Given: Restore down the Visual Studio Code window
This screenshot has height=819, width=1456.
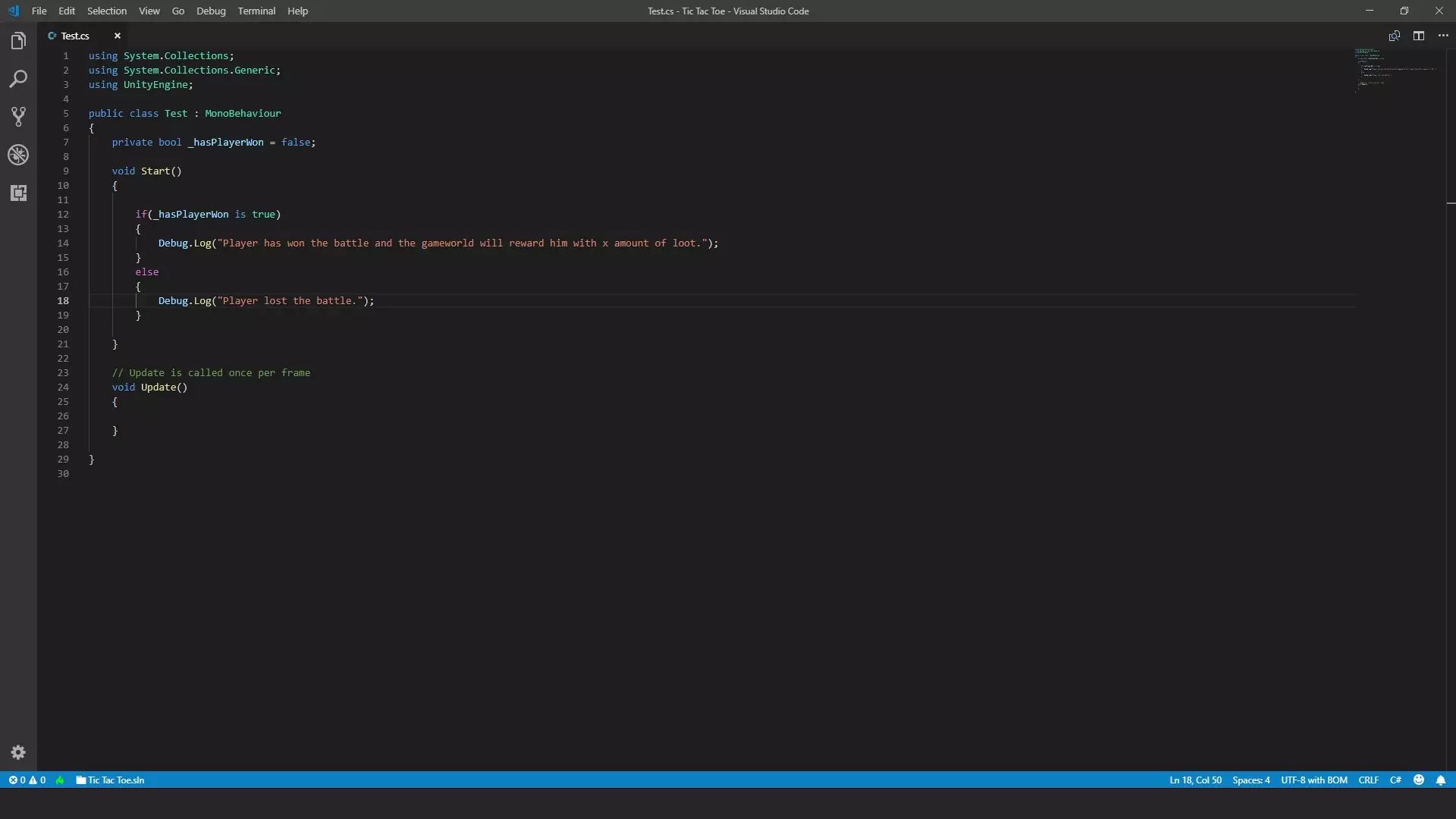Looking at the screenshot, I should pyautogui.click(x=1404, y=11).
